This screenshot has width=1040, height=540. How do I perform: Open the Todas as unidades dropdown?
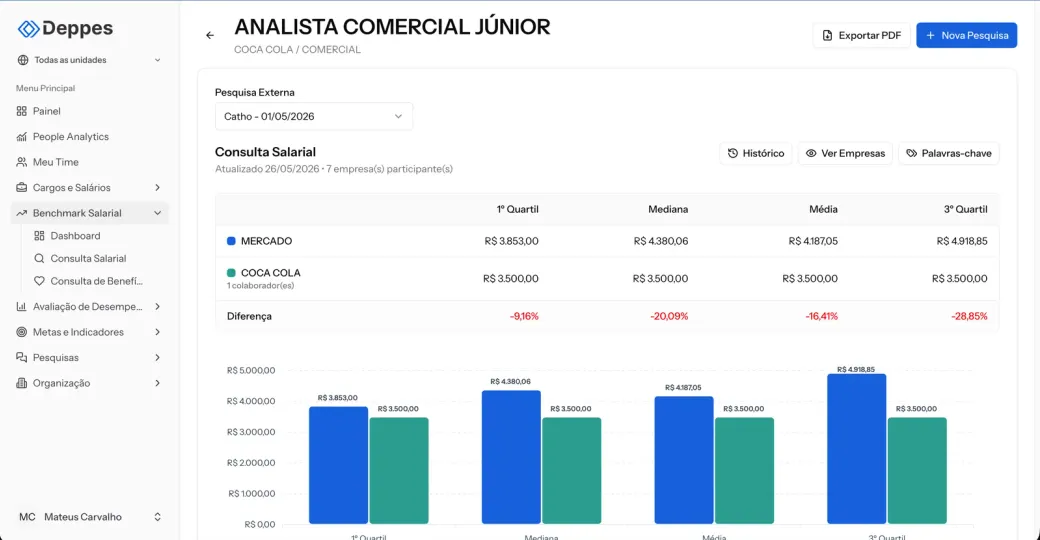90,60
